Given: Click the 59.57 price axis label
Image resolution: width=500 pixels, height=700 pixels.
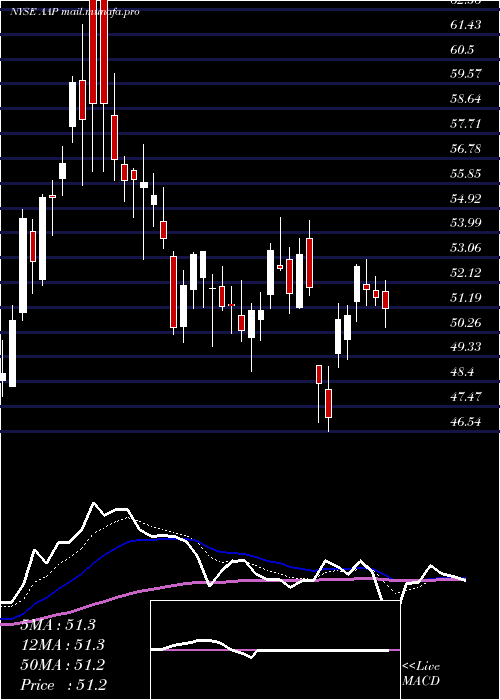Looking at the screenshot, I should point(466,74).
